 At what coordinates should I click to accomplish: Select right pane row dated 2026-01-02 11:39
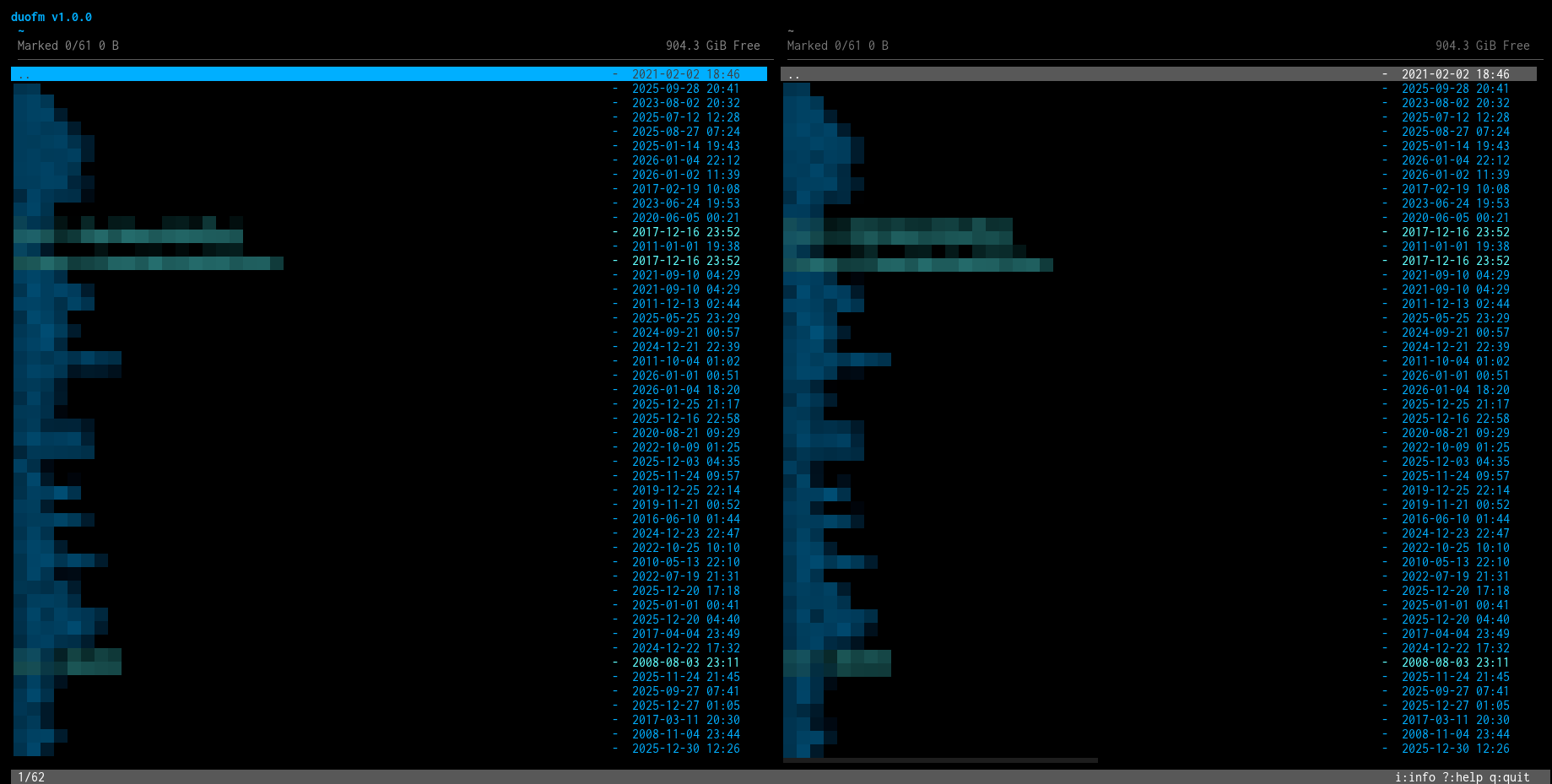[x=1159, y=175]
